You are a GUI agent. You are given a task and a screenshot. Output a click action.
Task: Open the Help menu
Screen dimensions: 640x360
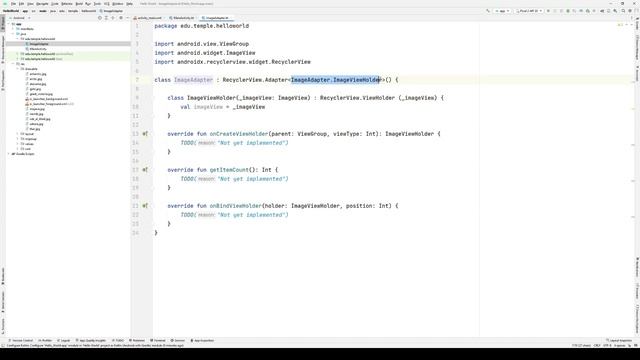coord(129,4)
